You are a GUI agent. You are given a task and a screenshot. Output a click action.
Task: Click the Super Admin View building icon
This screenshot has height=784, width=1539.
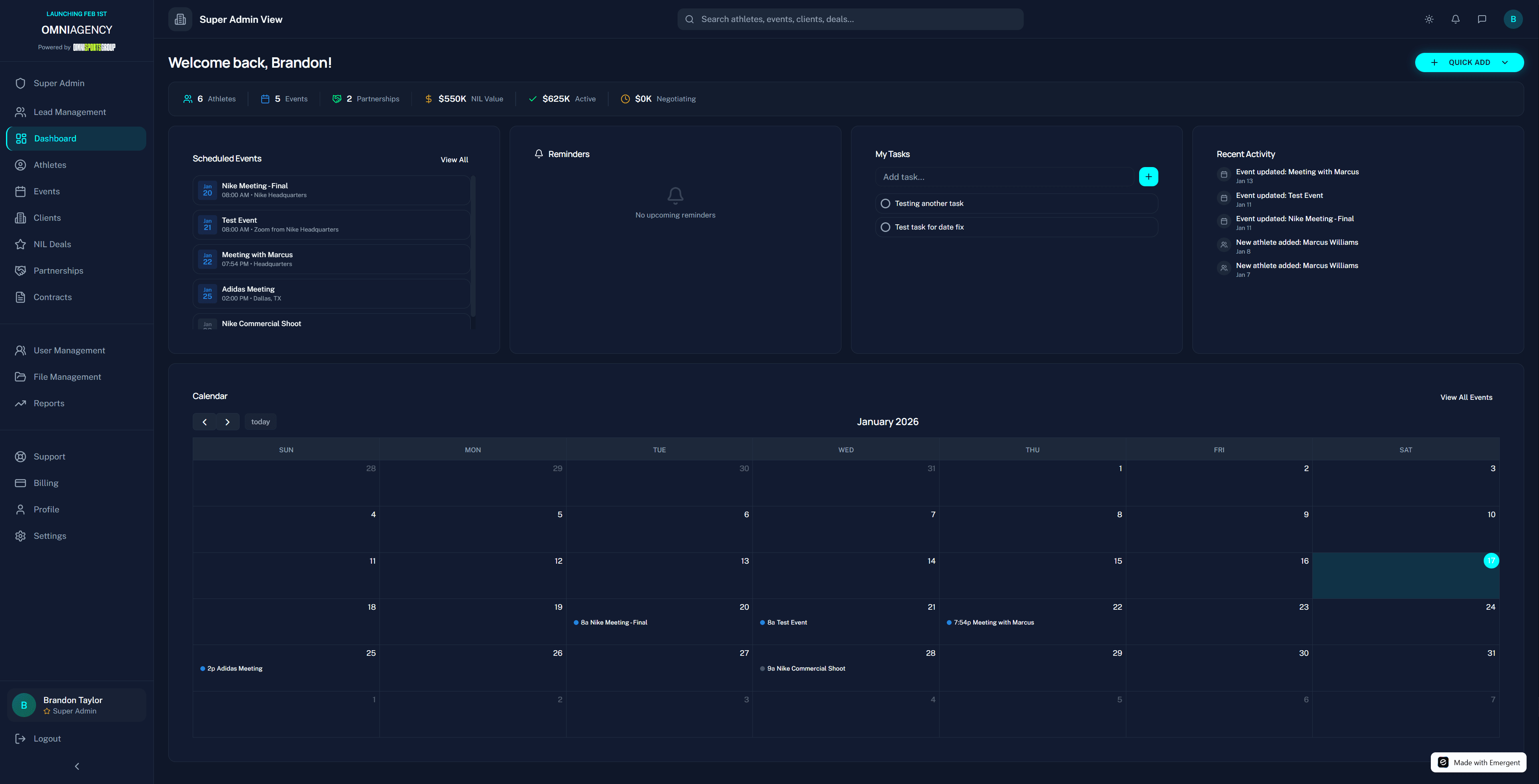coord(180,19)
